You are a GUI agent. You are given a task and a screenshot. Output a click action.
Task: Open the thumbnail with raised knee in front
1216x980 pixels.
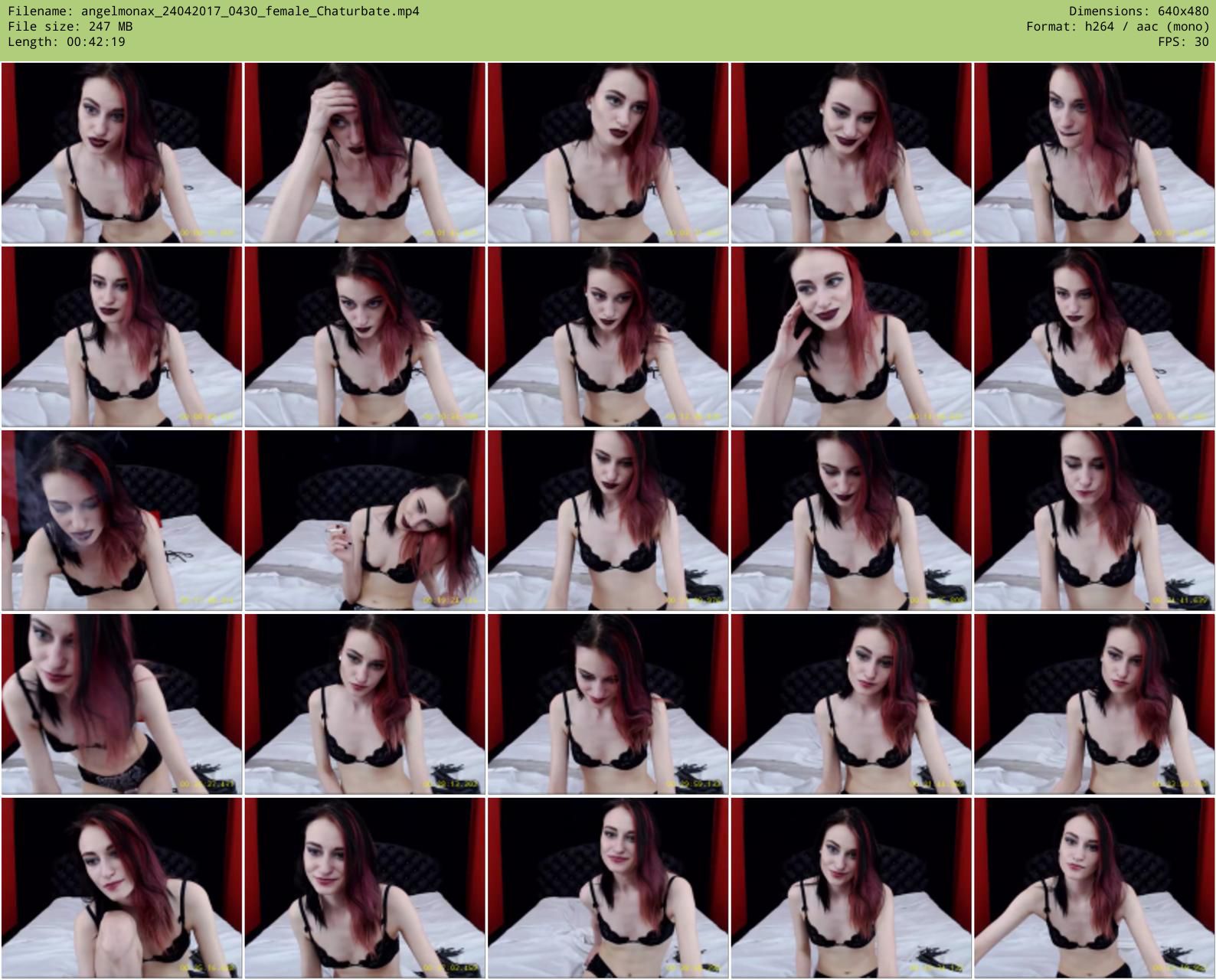pos(122,888)
